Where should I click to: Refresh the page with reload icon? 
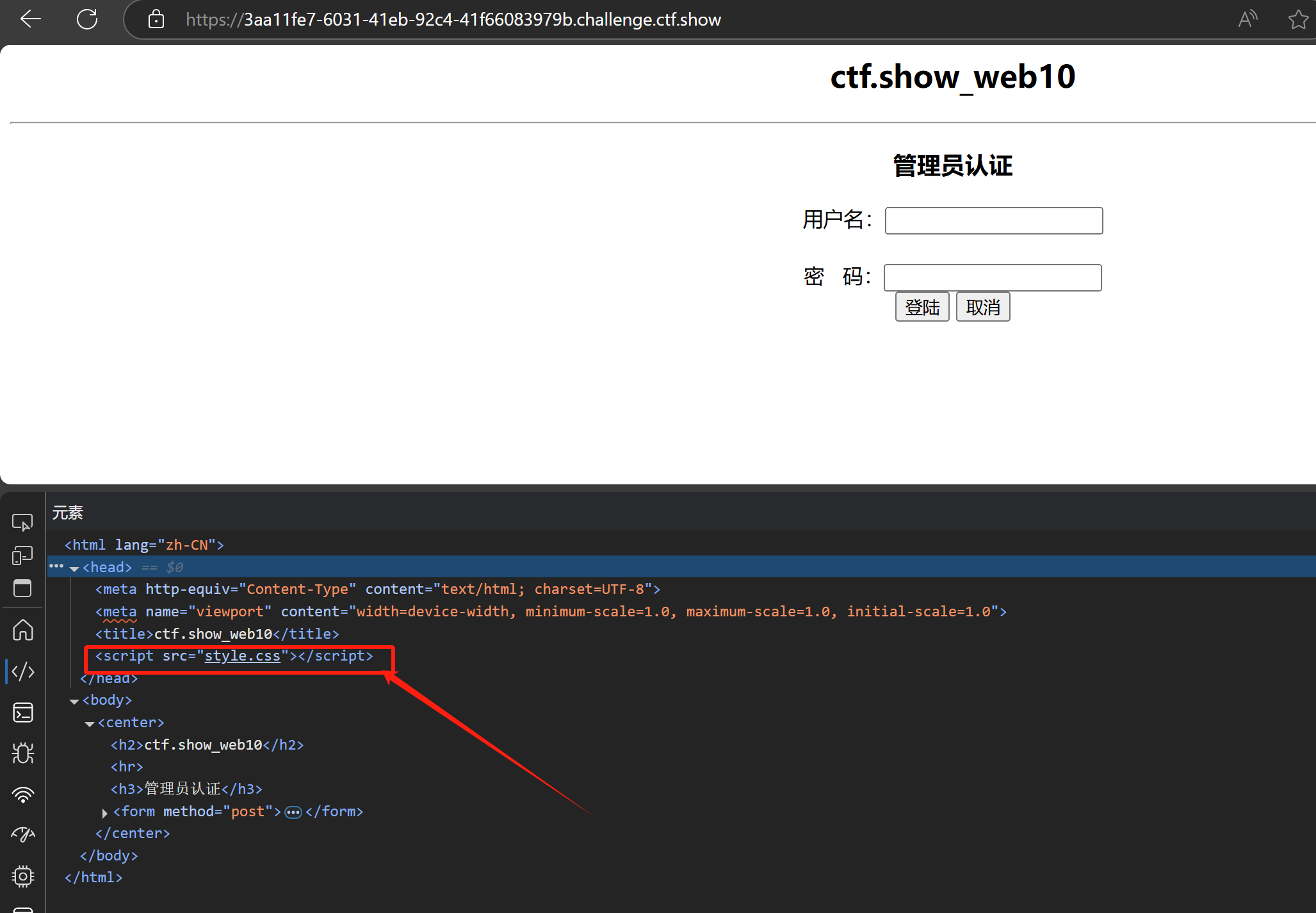(87, 19)
